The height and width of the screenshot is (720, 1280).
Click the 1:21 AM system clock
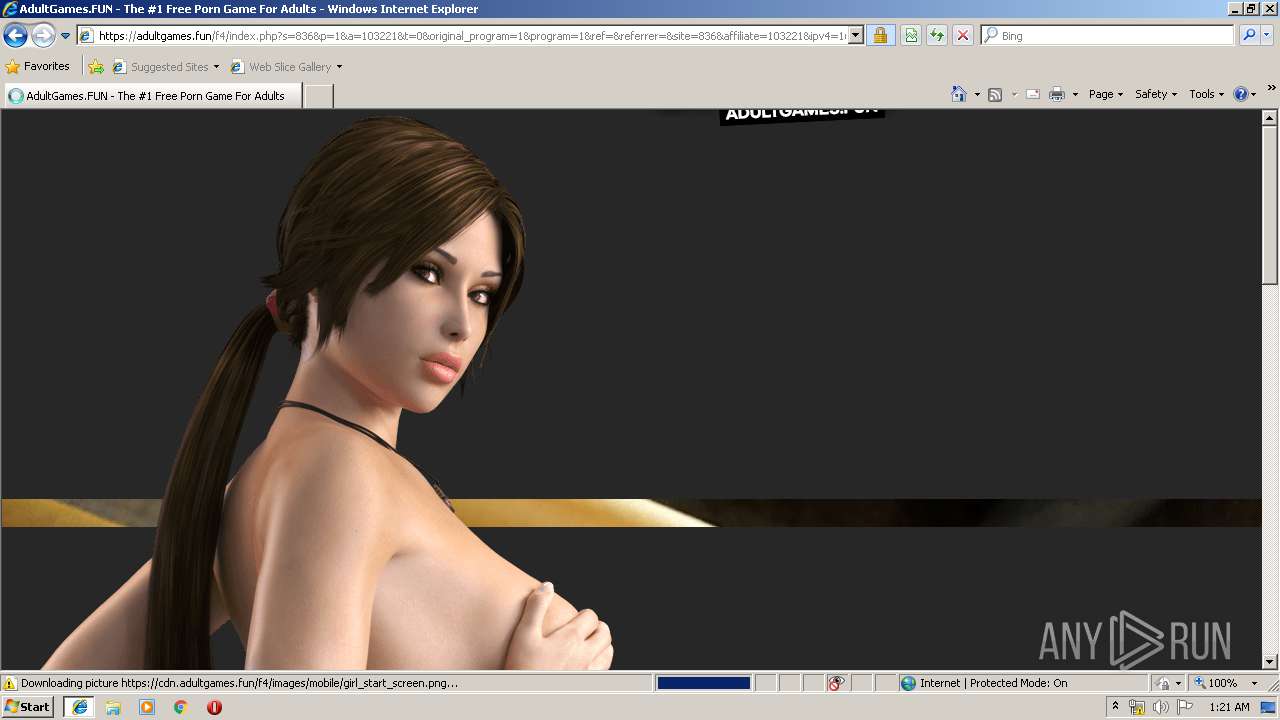1229,707
